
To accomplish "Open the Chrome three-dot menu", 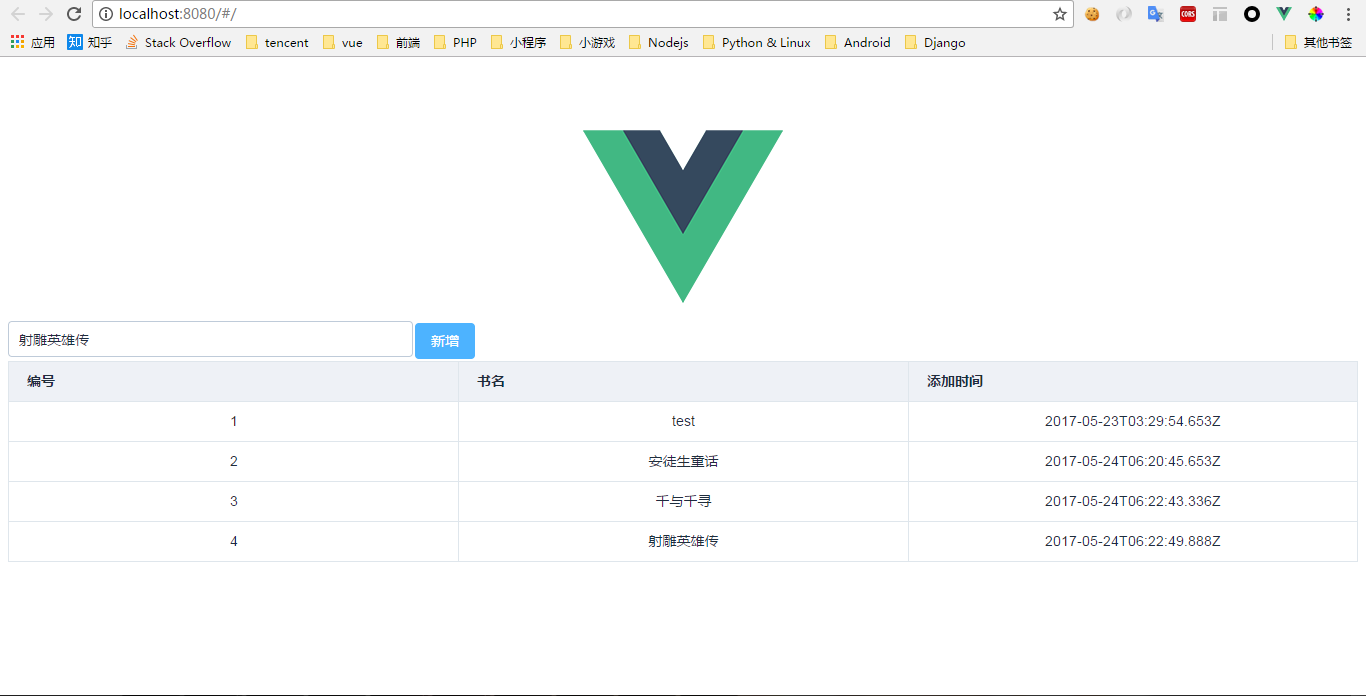I will click(x=1347, y=14).
